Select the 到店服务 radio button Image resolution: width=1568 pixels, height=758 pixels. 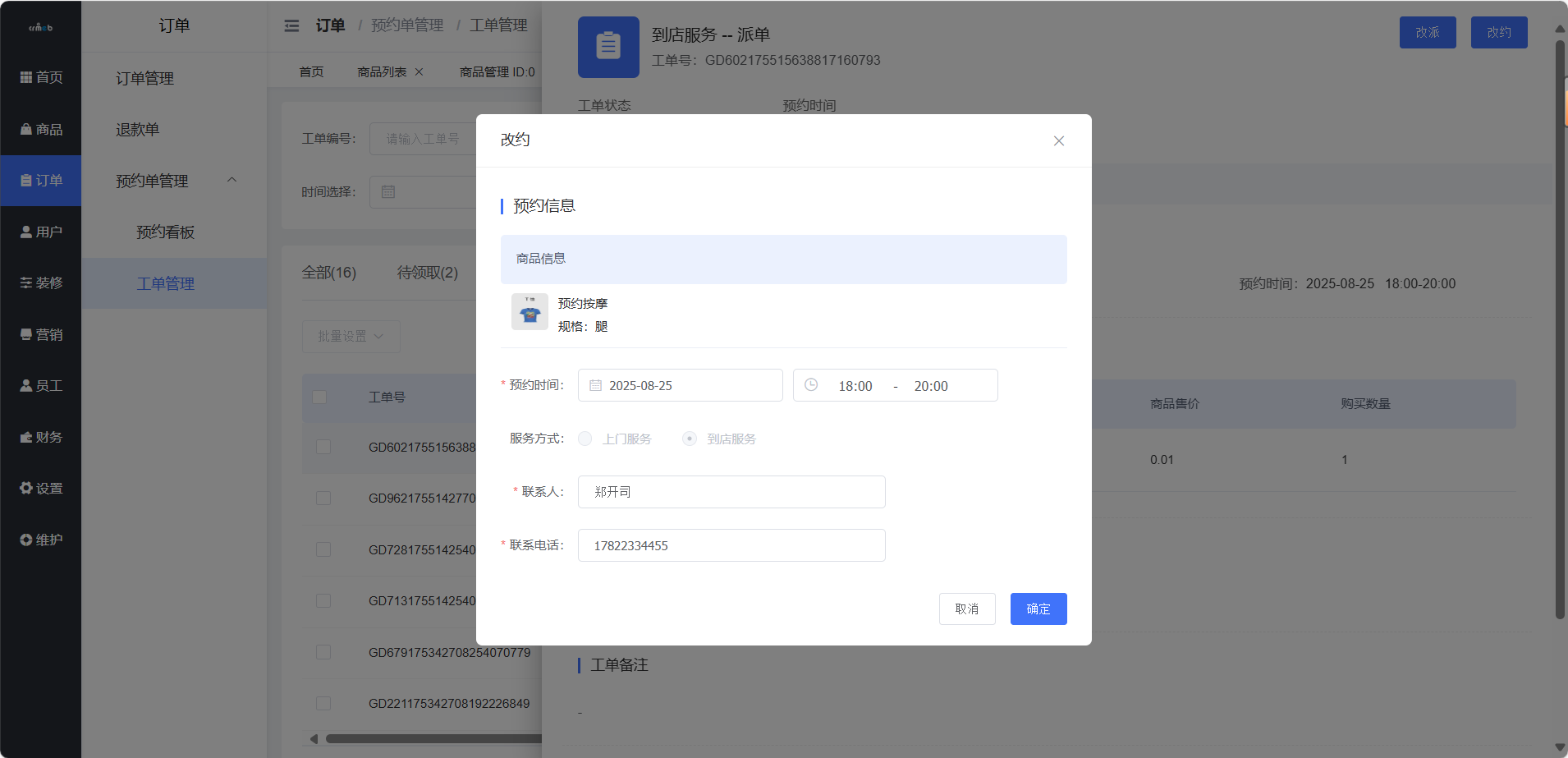[x=689, y=439]
